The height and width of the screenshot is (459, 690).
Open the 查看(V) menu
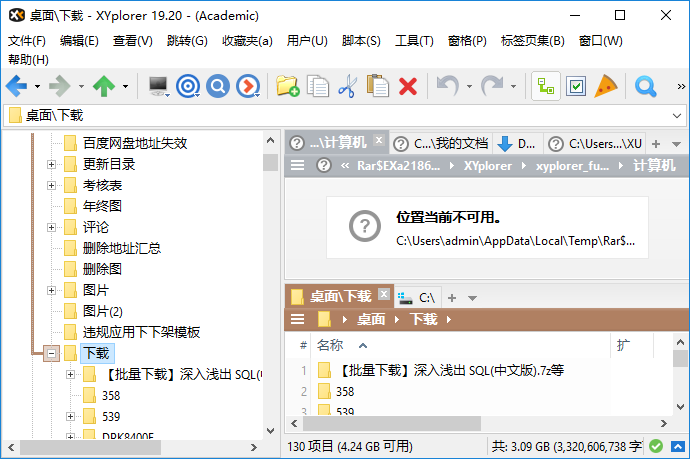132,41
